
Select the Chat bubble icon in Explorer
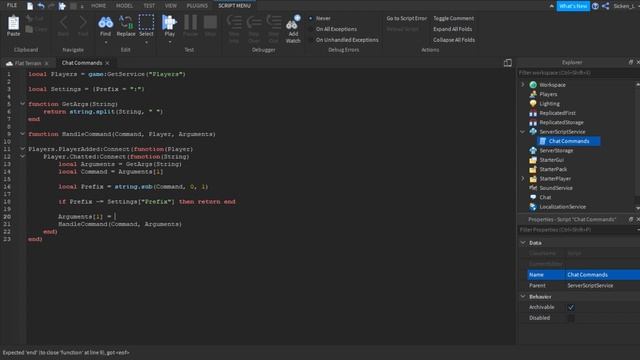533,198
